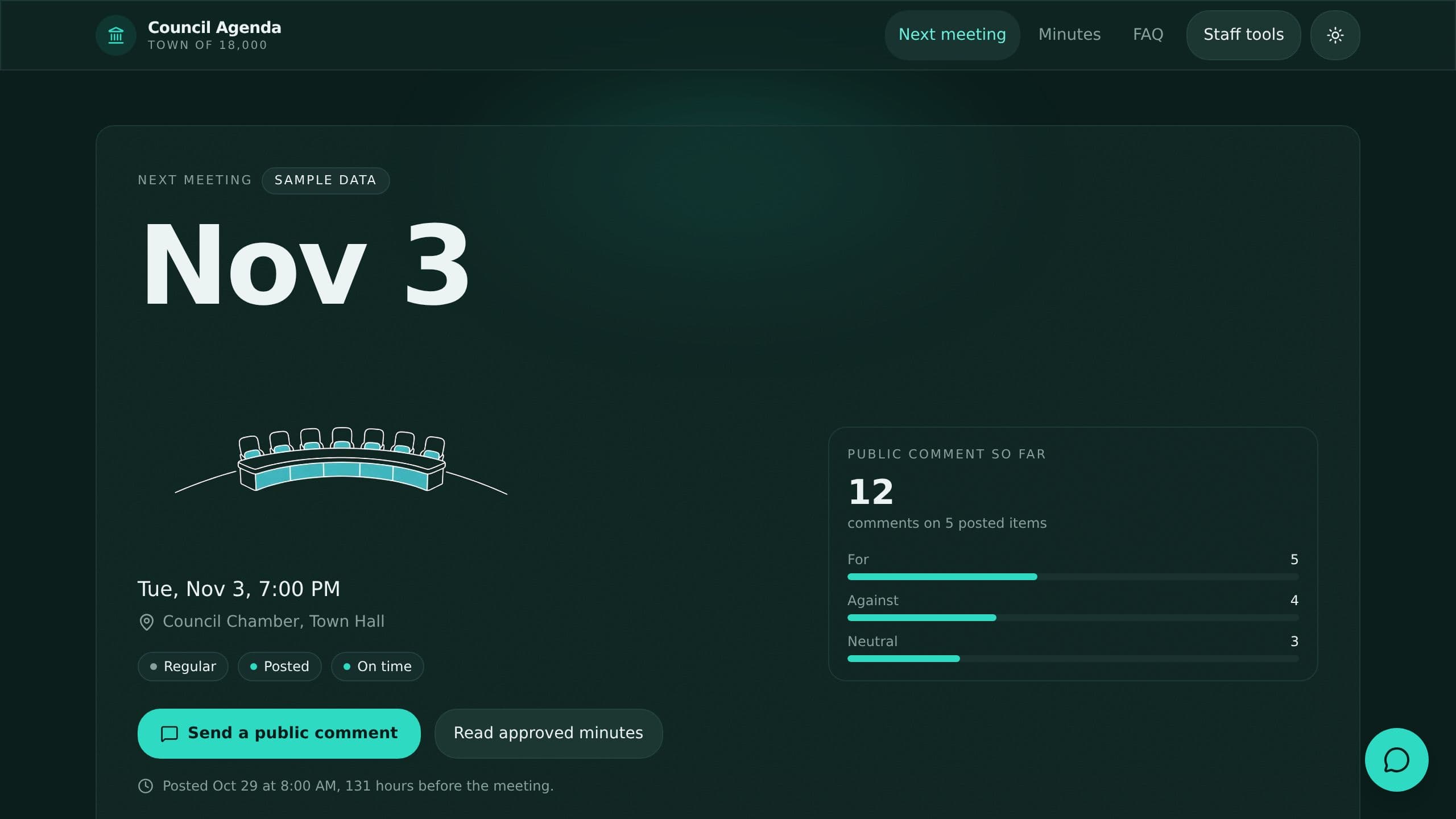Go to the Next meeting tab
The image size is (1456, 819).
pyautogui.click(x=952, y=35)
